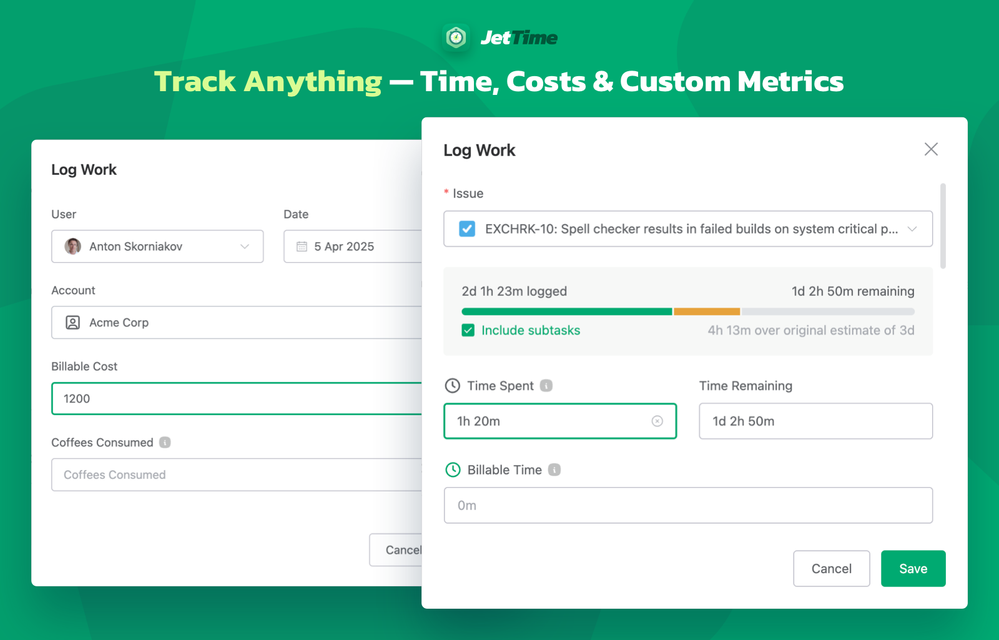Click Anton Skorniakov's avatar in the User field
The width and height of the screenshot is (999, 640).
pos(73,246)
